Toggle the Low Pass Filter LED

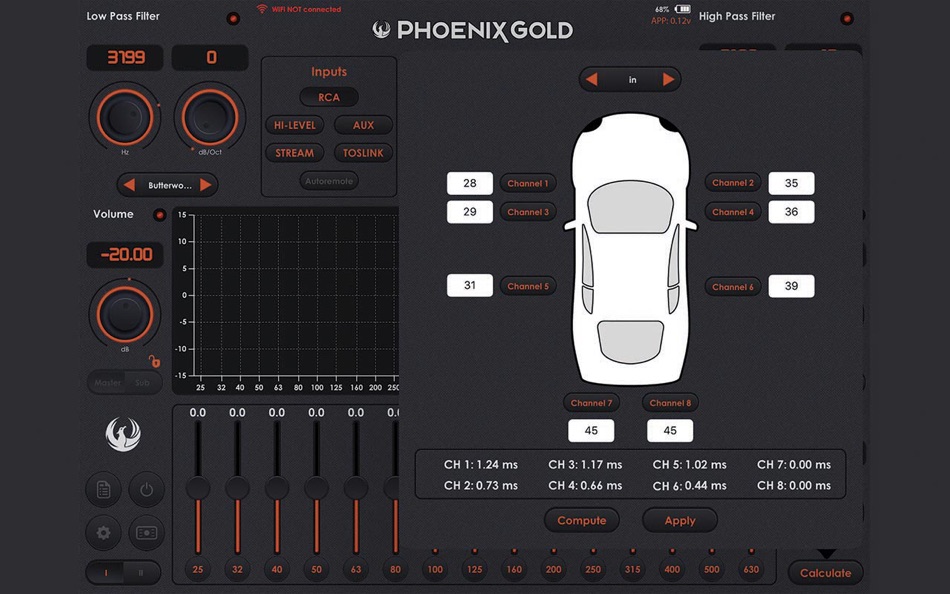[233, 18]
